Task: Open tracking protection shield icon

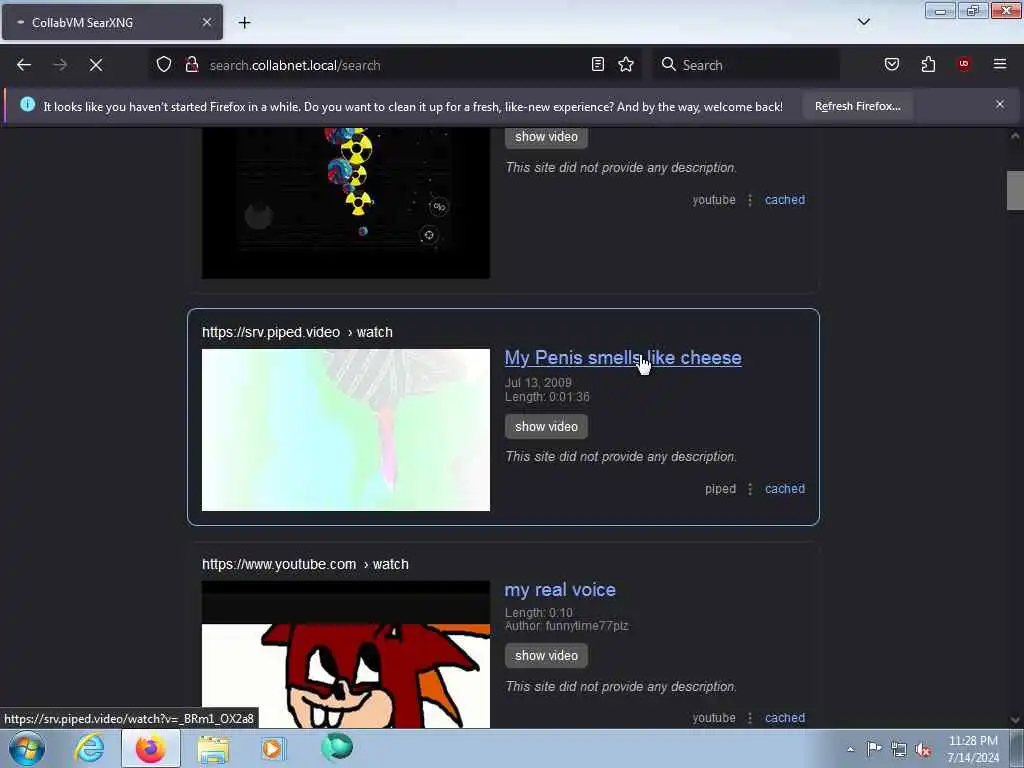Action: point(164,64)
